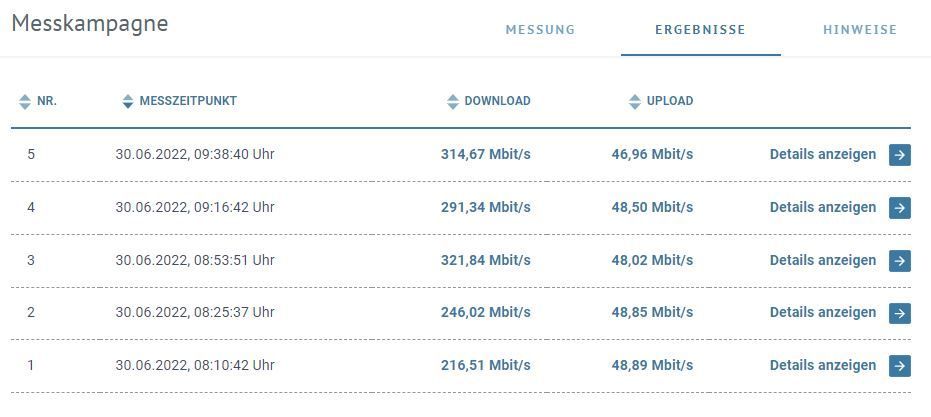Click arrow icon for measurement 4

pyautogui.click(x=899, y=208)
